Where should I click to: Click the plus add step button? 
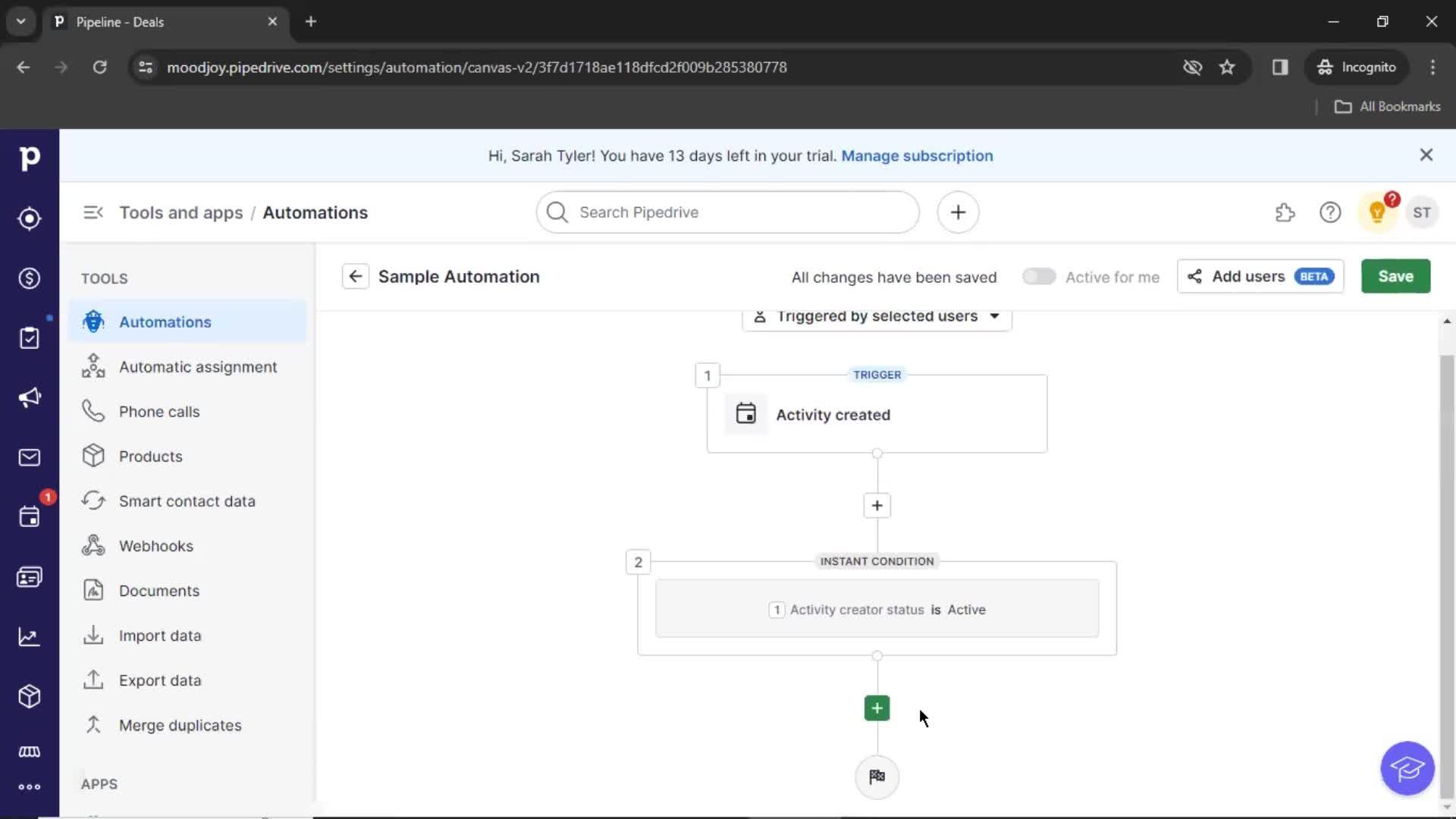pyautogui.click(x=876, y=707)
